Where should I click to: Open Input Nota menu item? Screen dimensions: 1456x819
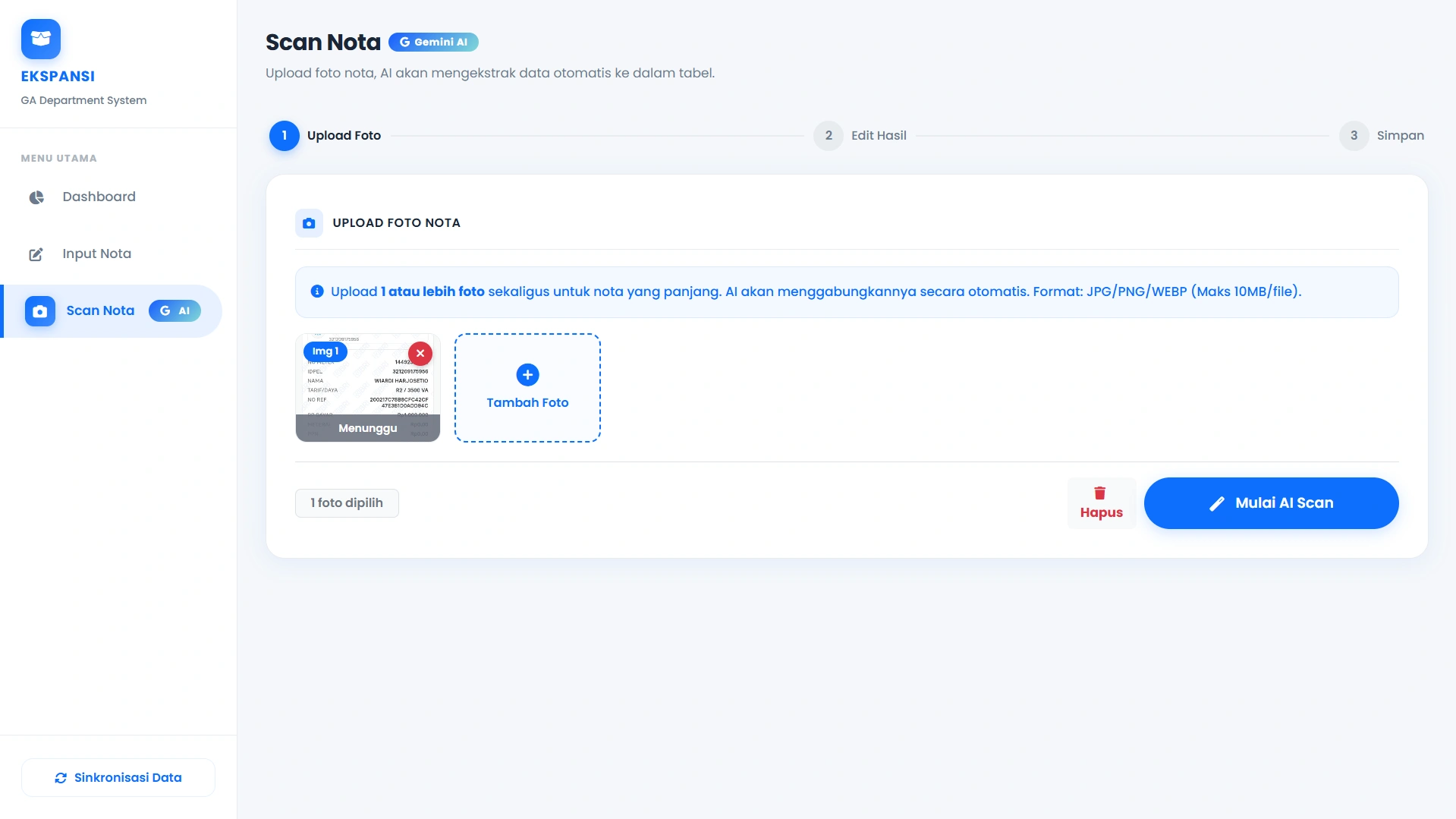[111, 254]
